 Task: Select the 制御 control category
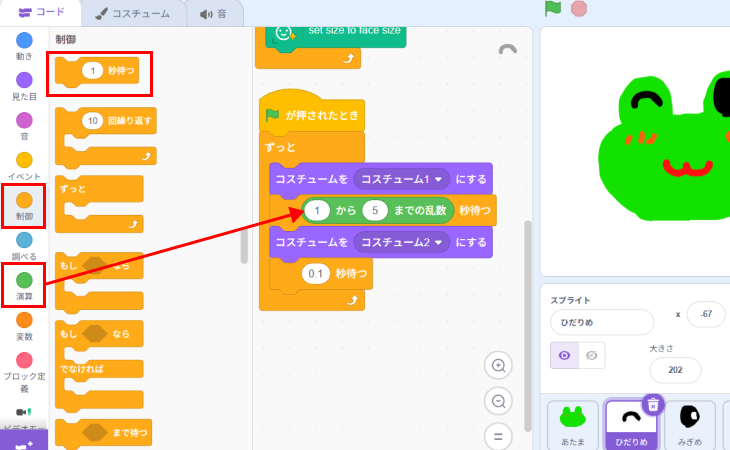[24, 206]
